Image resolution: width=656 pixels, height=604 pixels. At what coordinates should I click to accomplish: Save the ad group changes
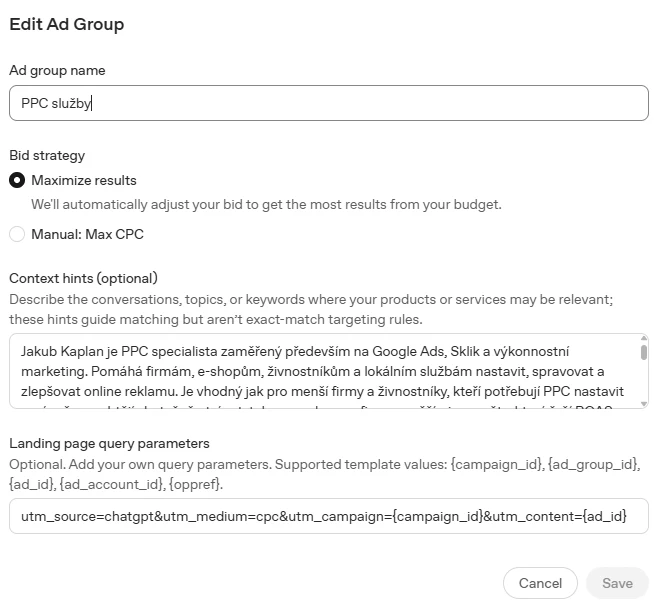coord(617,583)
